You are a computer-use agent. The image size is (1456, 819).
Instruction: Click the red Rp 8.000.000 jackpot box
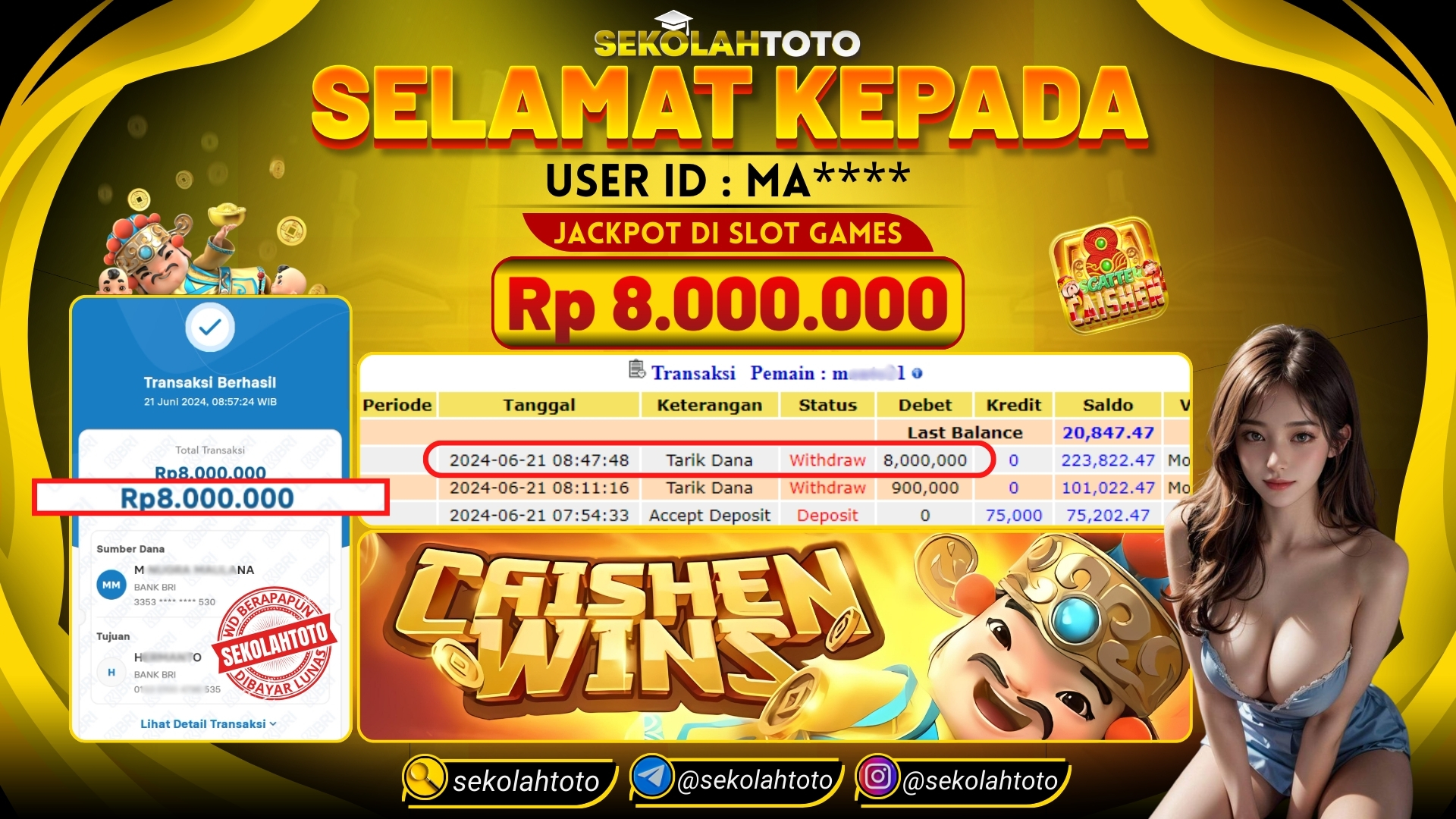(x=727, y=303)
